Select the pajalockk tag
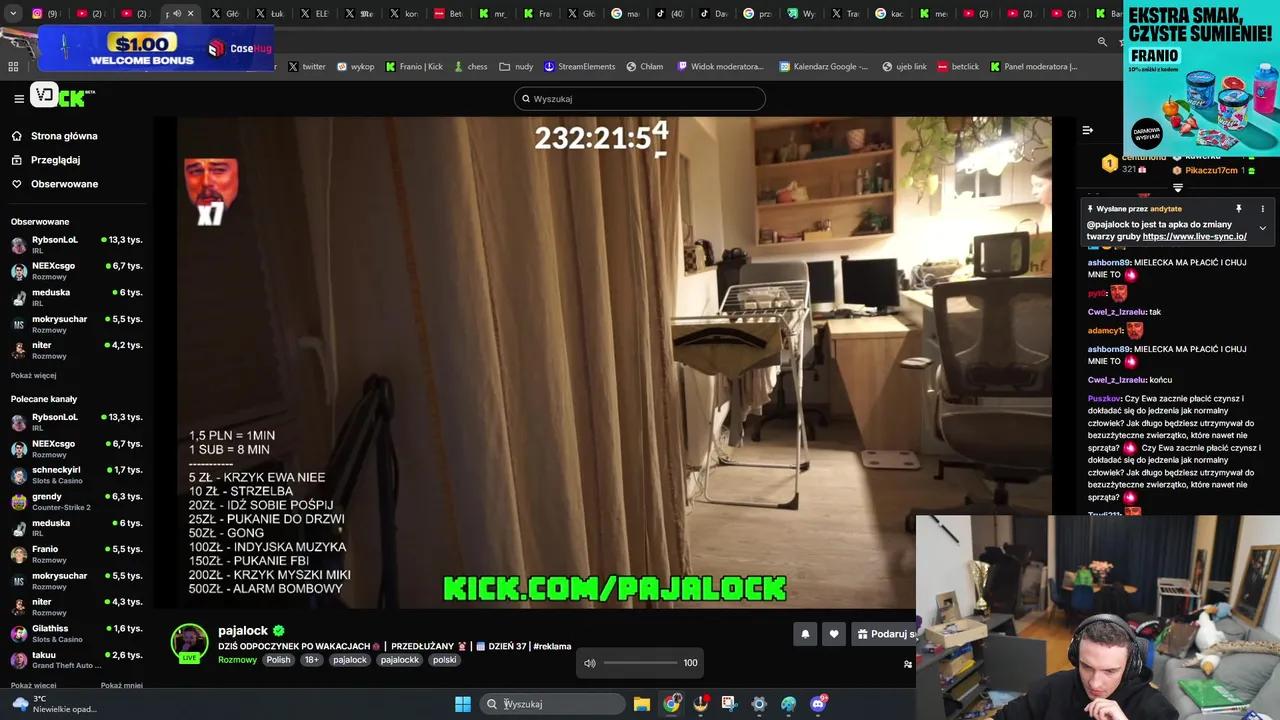Screen dimensions: 1280x720 tap(399, 660)
